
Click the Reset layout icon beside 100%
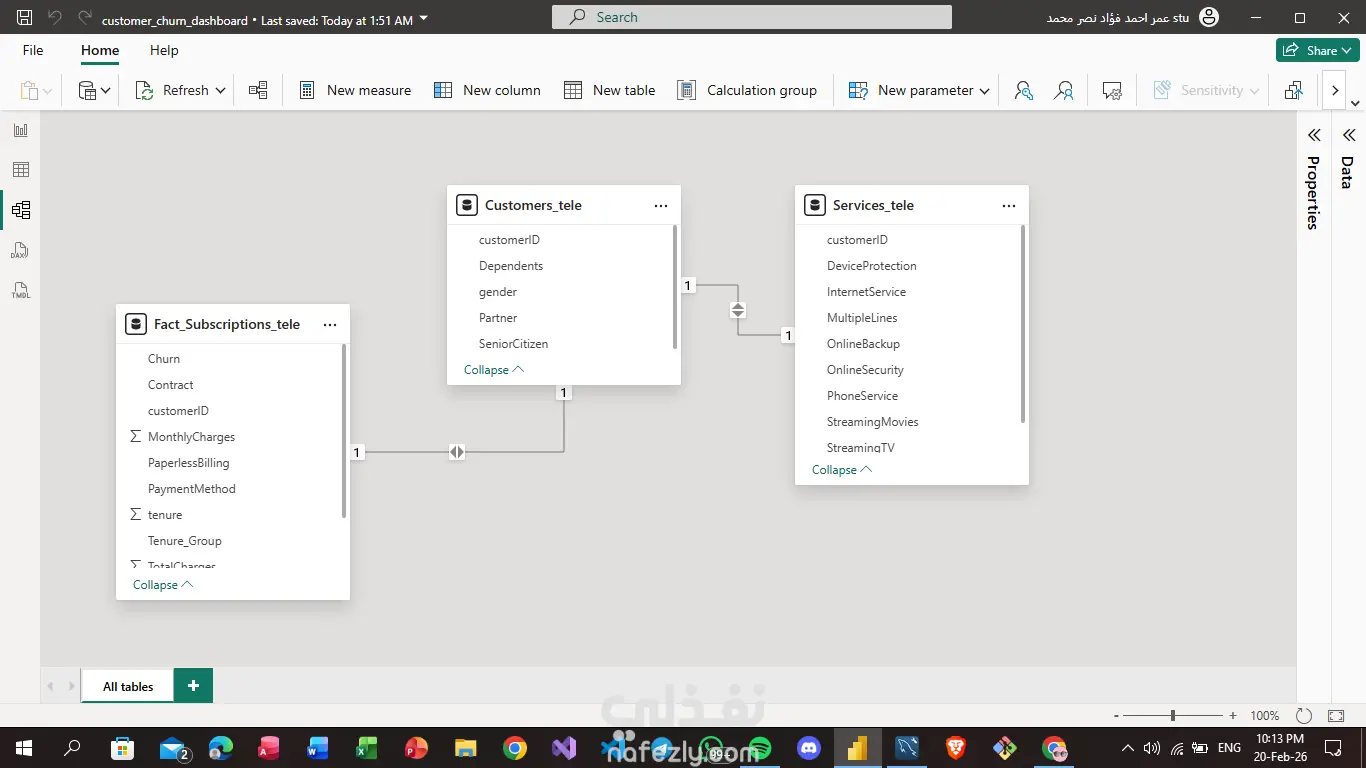pyautogui.click(x=1304, y=716)
